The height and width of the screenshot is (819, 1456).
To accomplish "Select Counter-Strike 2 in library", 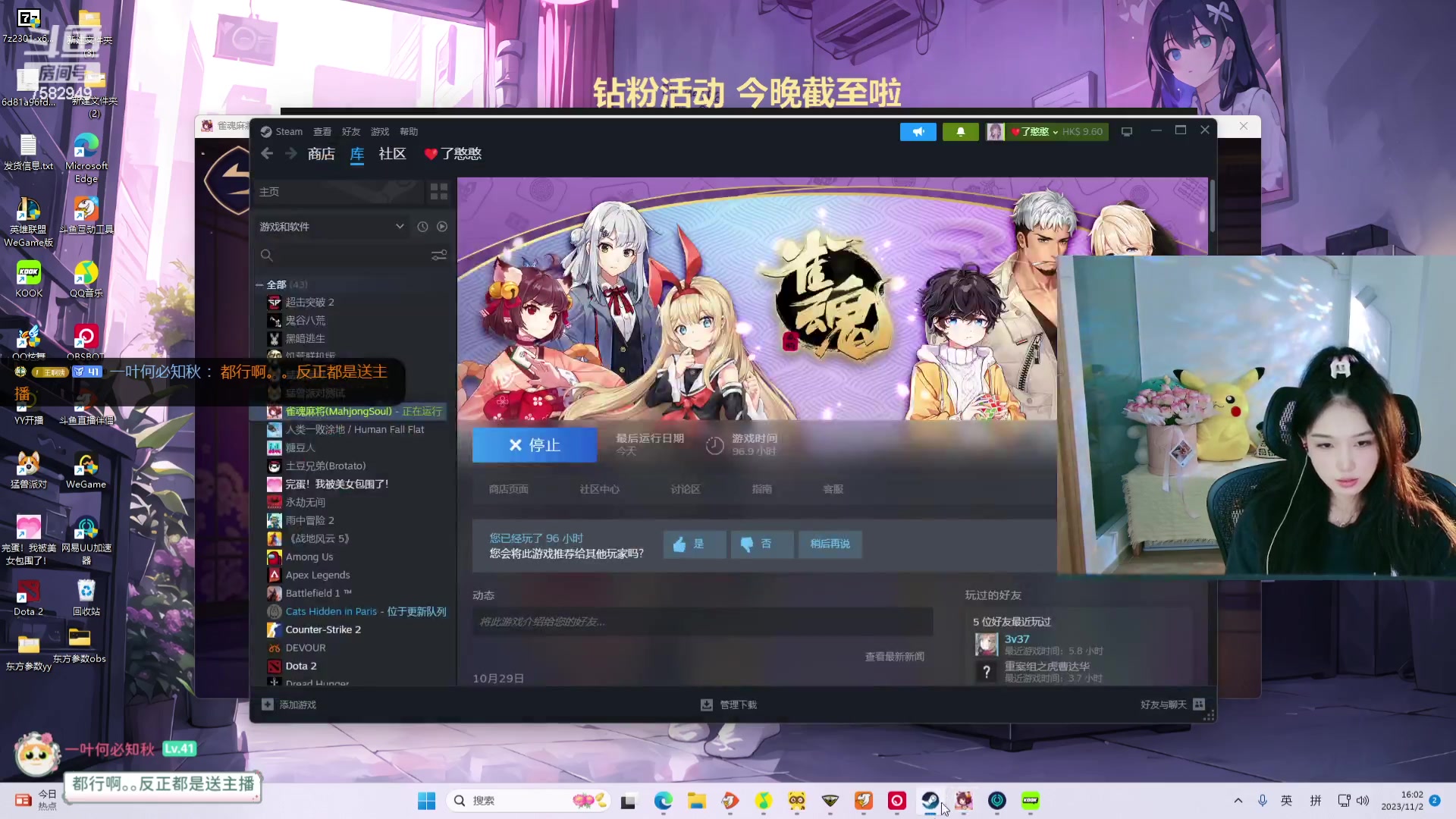I will (322, 630).
